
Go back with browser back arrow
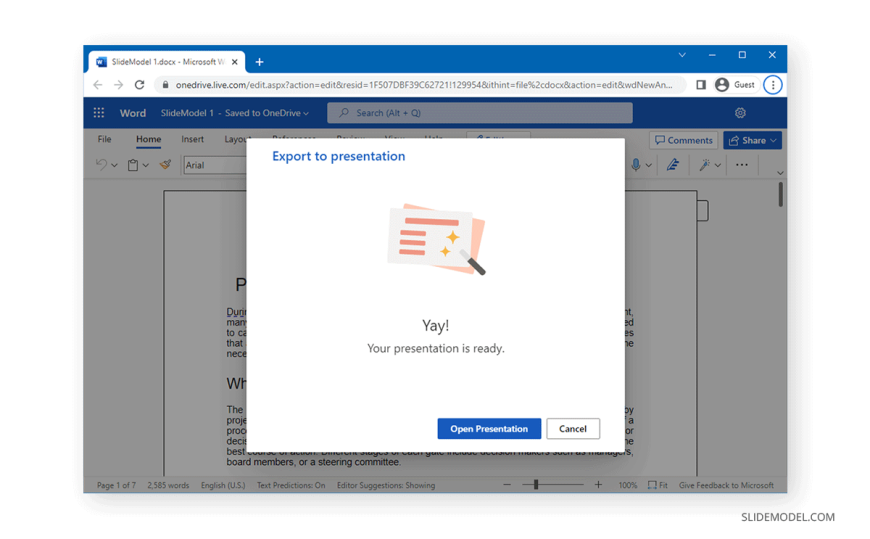pyautogui.click(x=98, y=85)
